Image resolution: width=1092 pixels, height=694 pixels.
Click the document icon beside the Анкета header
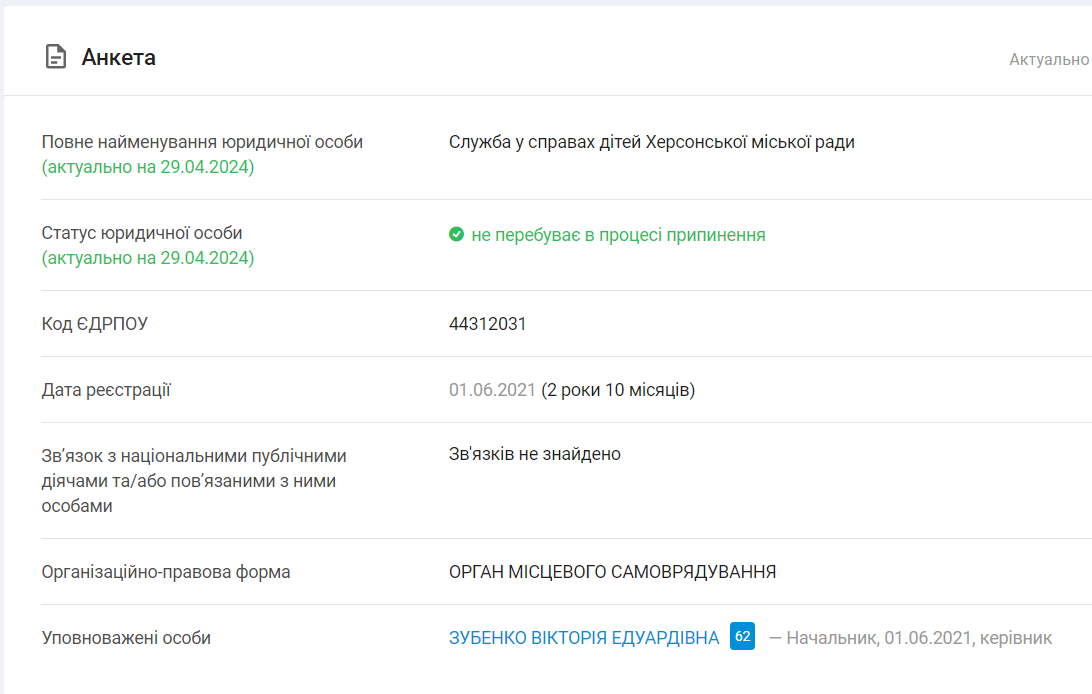point(55,58)
